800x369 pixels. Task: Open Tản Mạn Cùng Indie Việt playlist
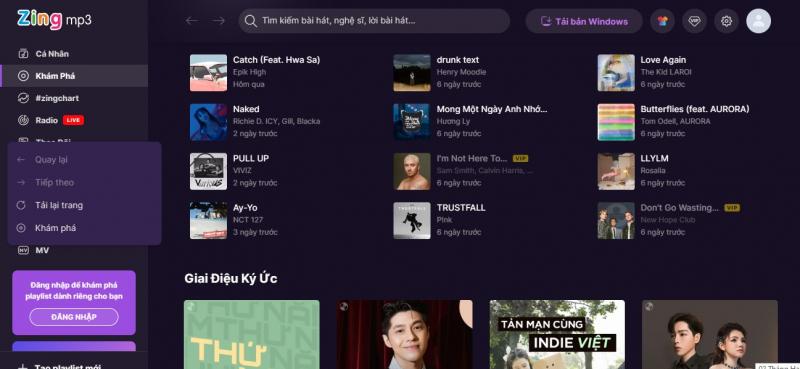coord(557,334)
